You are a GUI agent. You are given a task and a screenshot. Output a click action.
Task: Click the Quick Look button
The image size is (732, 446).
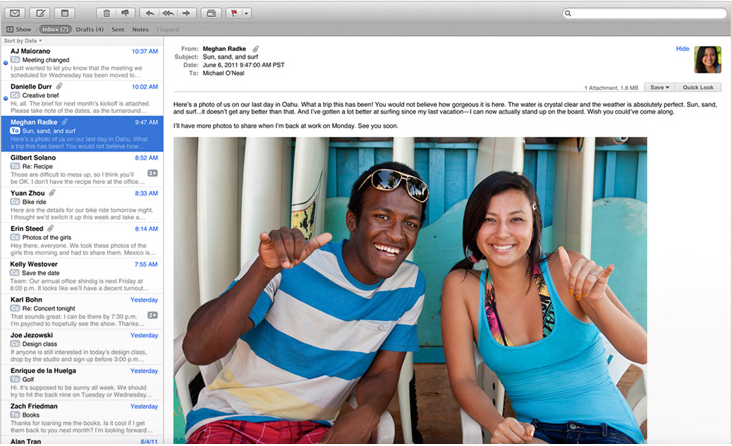pos(698,87)
